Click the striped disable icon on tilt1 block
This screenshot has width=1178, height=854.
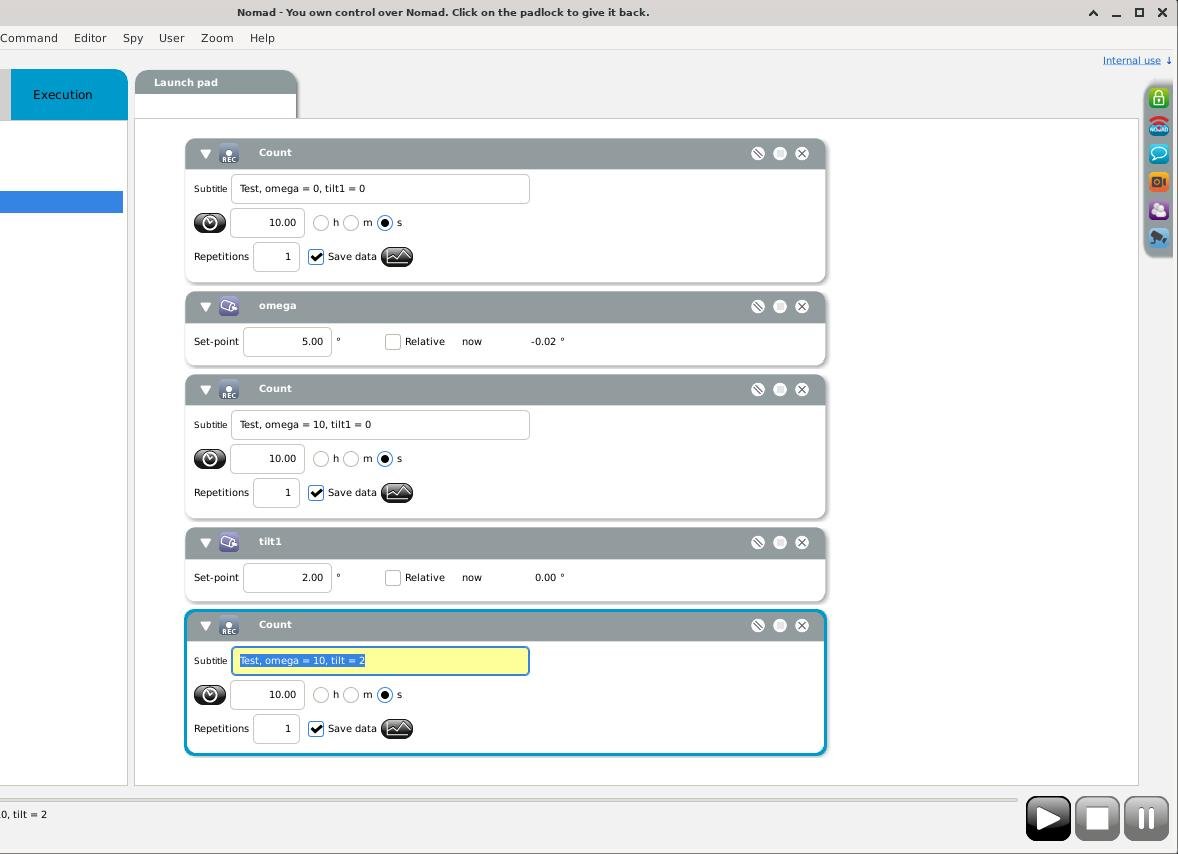coord(758,543)
